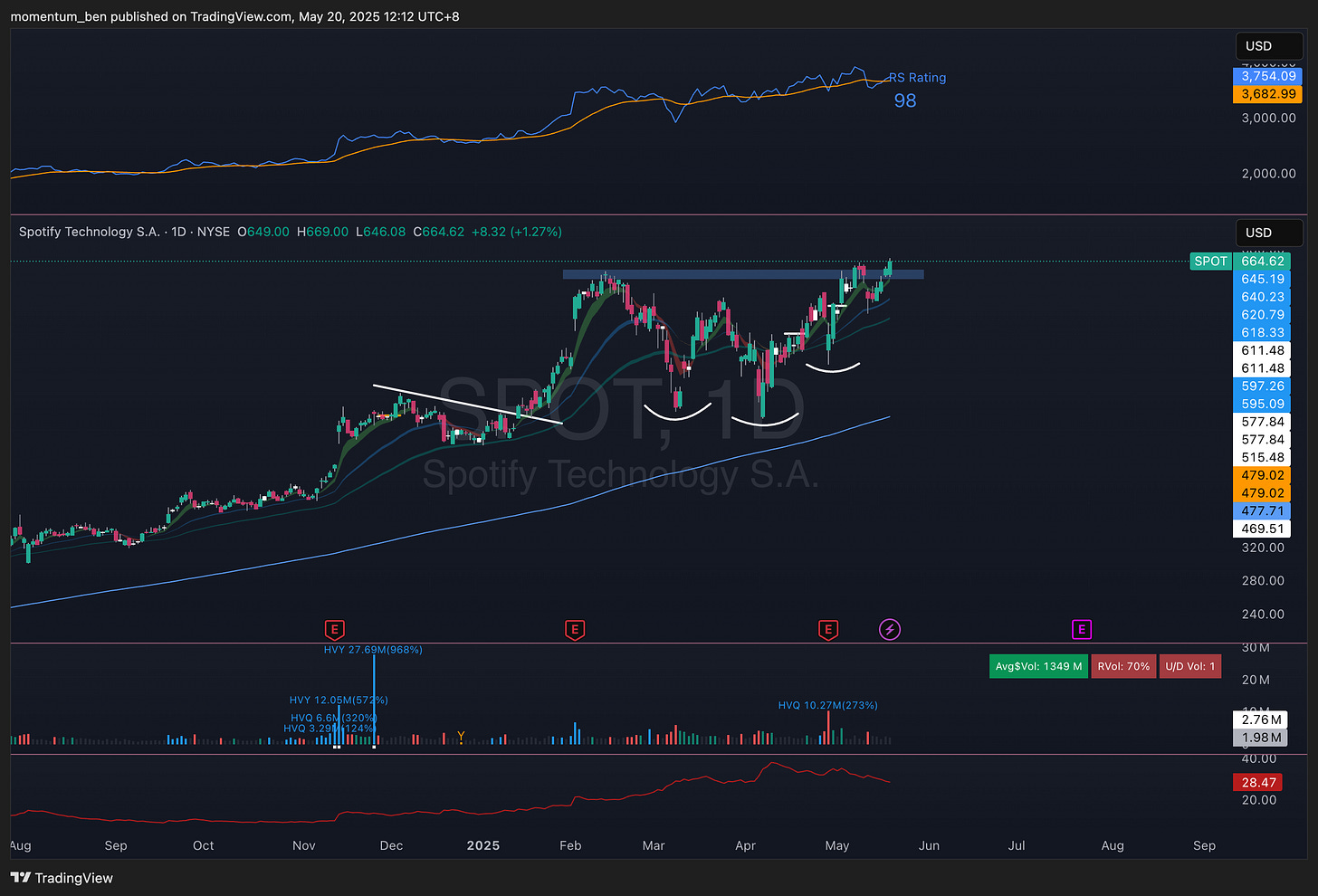
Task: Click the blue resistance zone rectangle
Action: [x=743, y=273]
